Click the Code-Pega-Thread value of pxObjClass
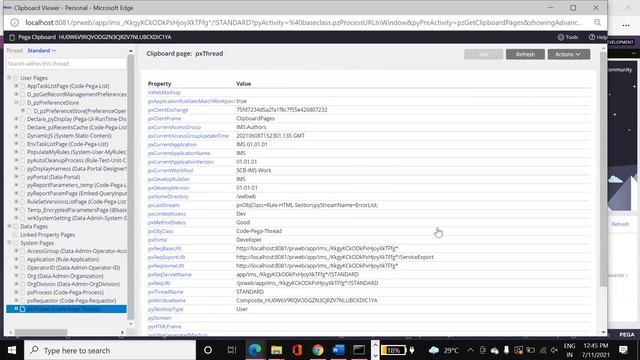 tap(259, 231)
